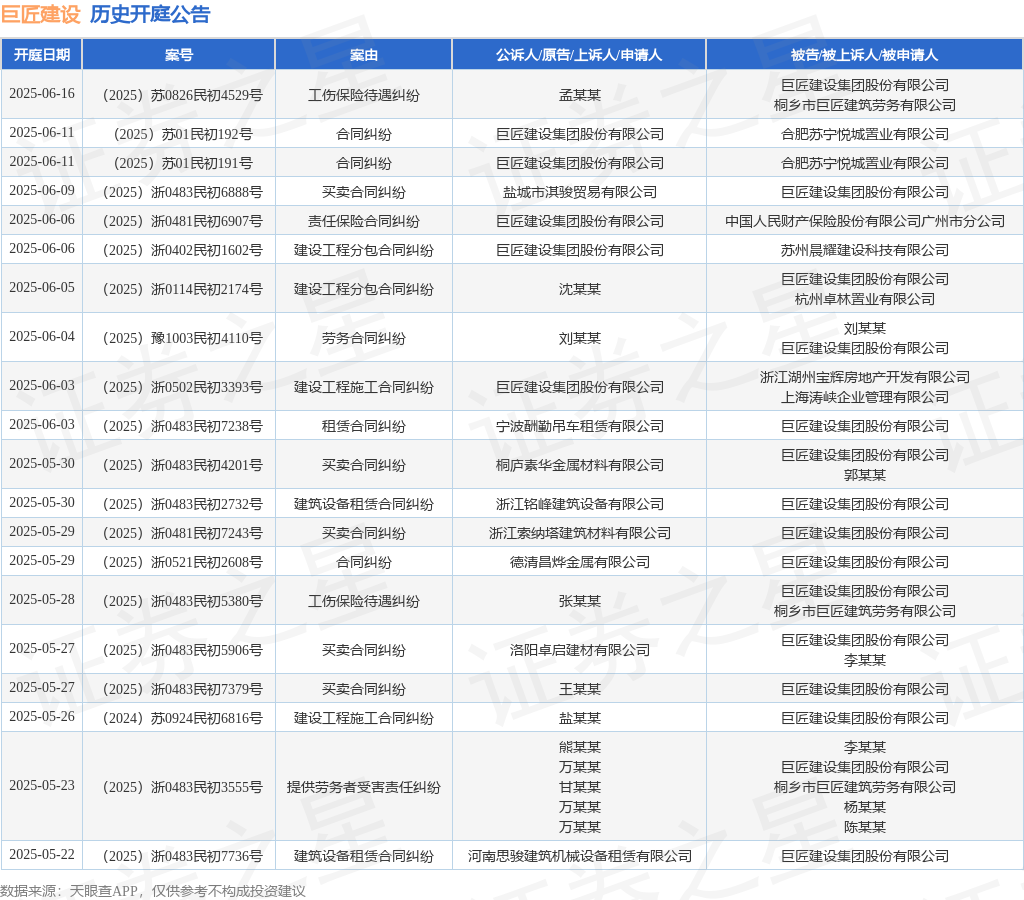
Task: Select case number 苏0924民初6816号
Action: click(183, 718)
